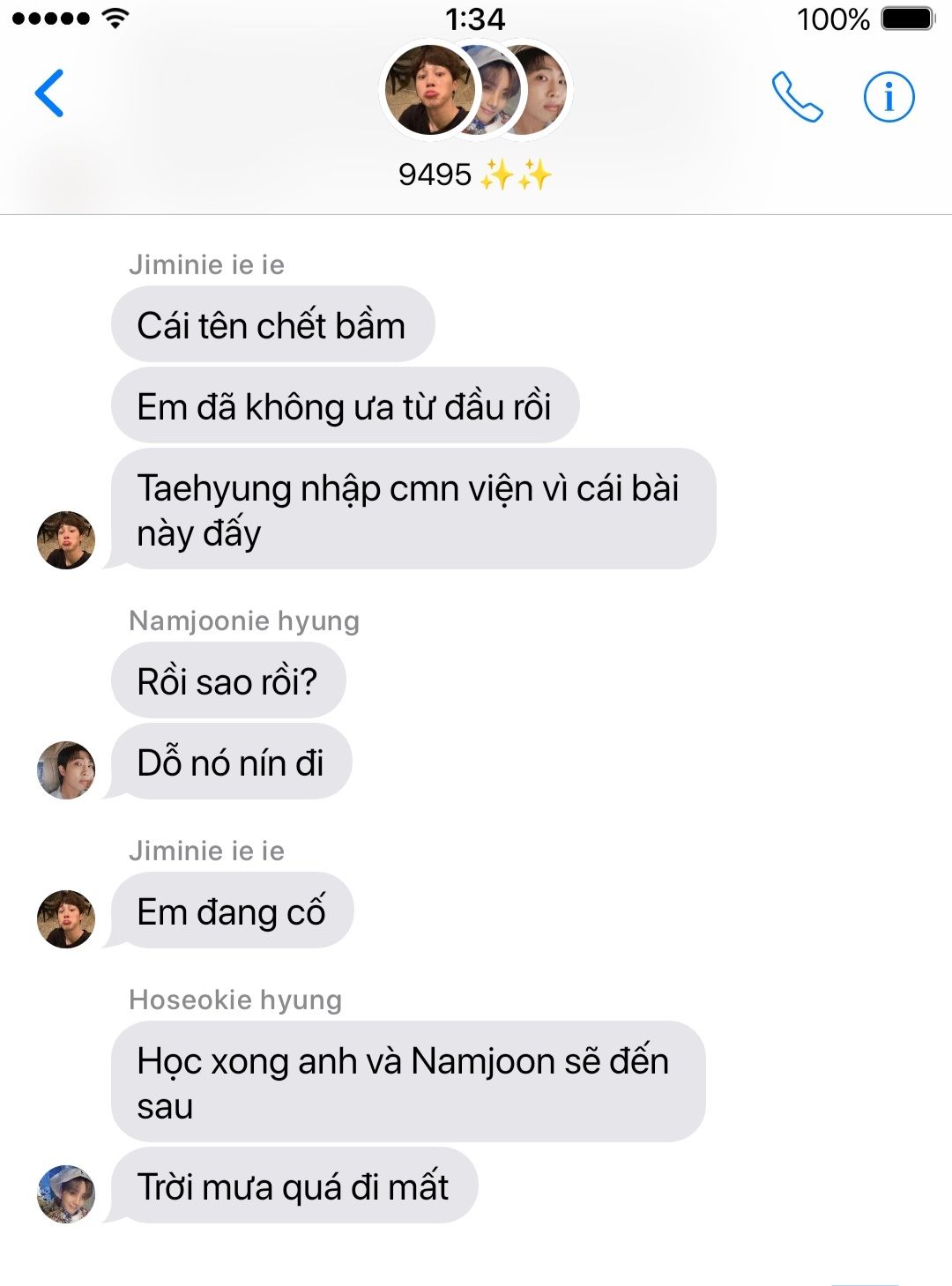Tap Jimin's avatar beside 'Em đang cố'

[x=66, y=918]
